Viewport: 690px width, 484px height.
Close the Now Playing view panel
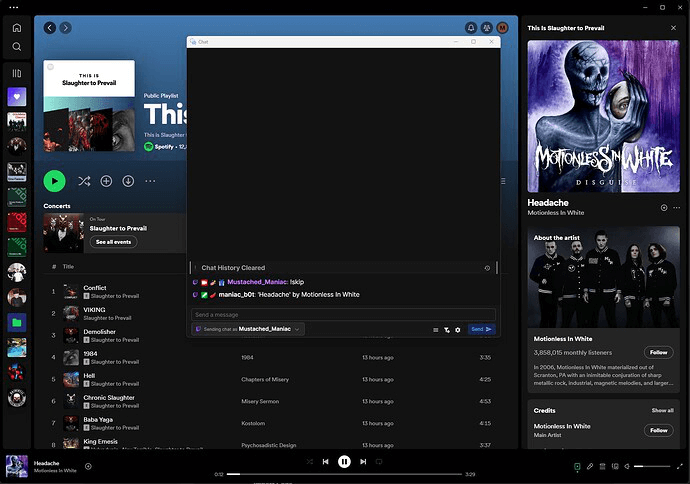coord(673,28)
